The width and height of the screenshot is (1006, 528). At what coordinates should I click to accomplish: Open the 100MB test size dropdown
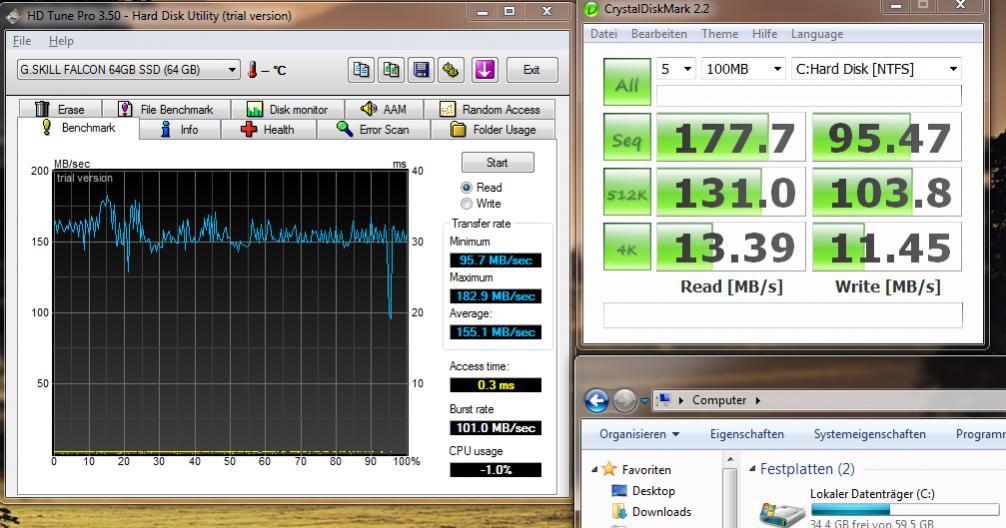click(x=777, y=69)
